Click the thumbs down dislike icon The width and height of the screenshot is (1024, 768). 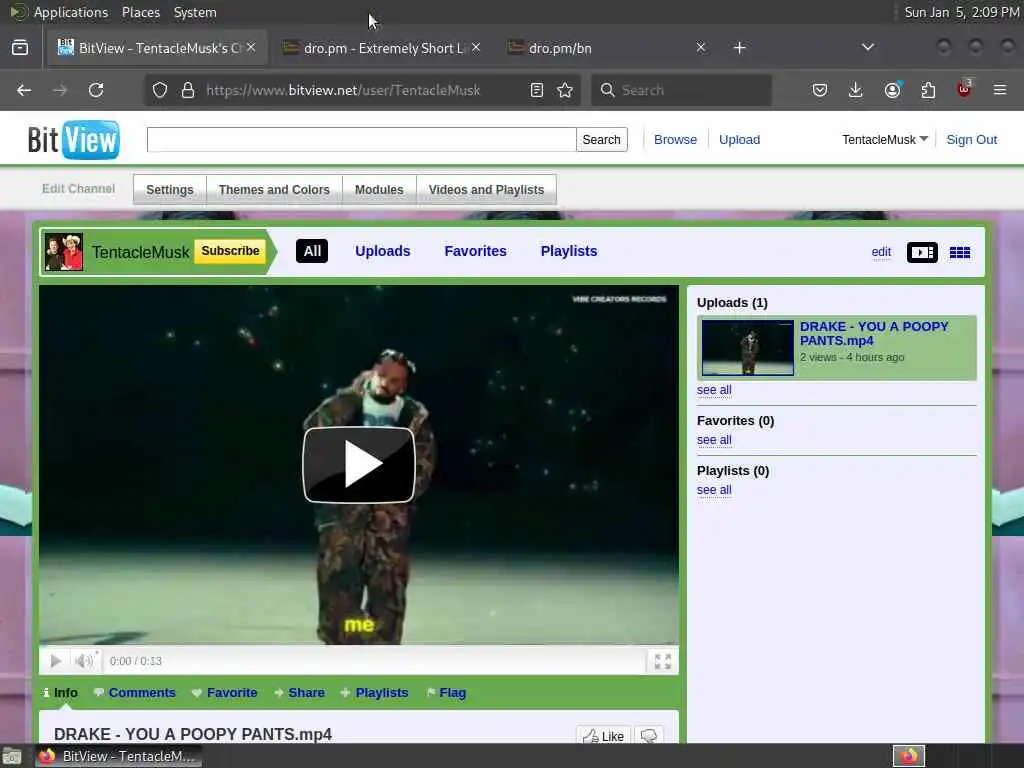point(648,735)
